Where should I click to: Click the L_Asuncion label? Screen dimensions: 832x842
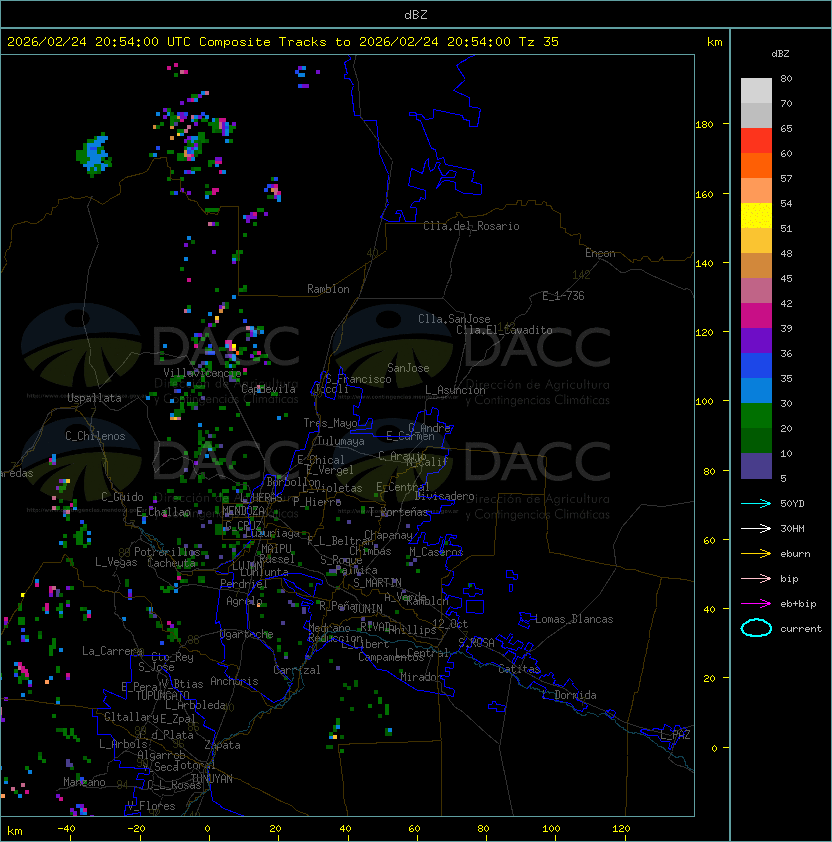coord(455,390)
